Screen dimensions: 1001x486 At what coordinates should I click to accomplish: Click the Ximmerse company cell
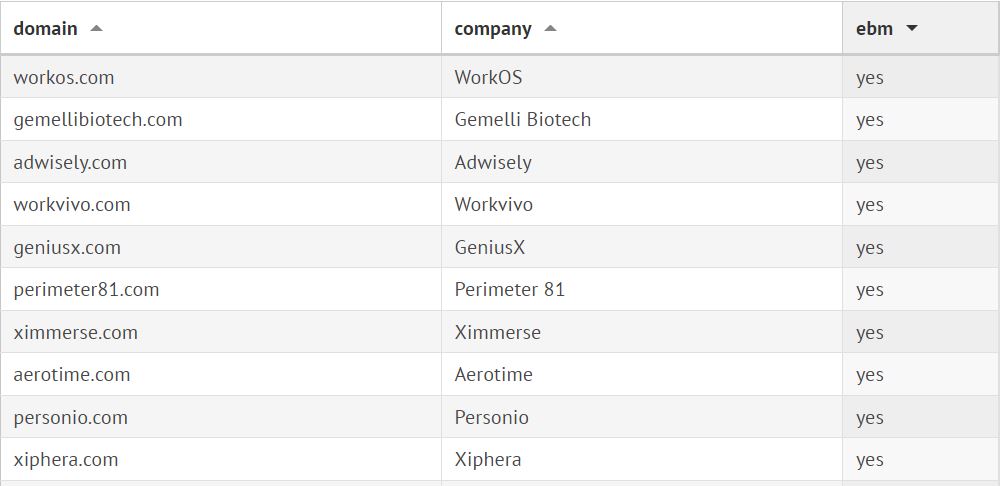497,332
